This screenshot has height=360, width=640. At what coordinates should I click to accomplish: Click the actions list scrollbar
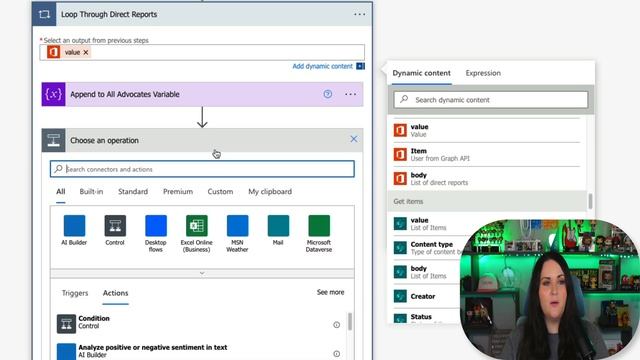350,322
